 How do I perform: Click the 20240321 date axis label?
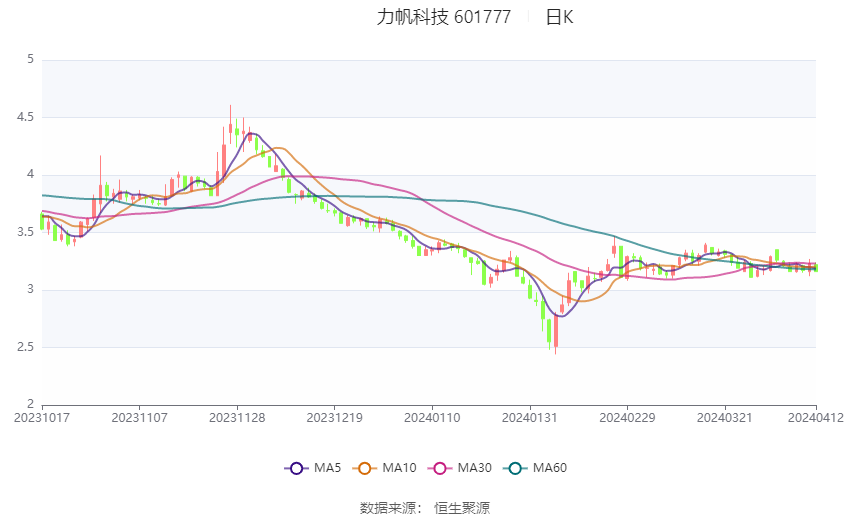725,418
